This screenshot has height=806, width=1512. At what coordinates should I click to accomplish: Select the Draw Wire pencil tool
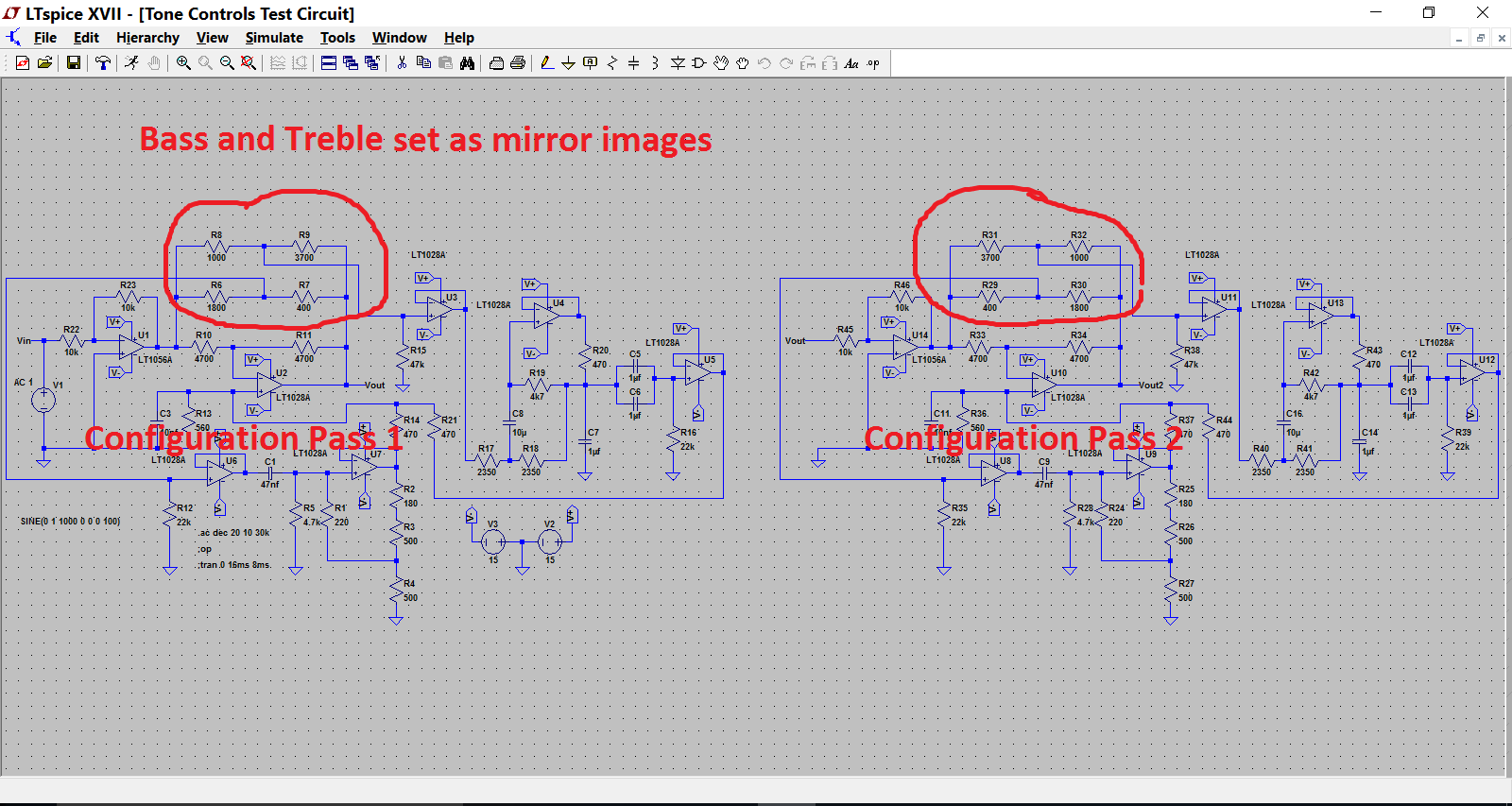547,63
